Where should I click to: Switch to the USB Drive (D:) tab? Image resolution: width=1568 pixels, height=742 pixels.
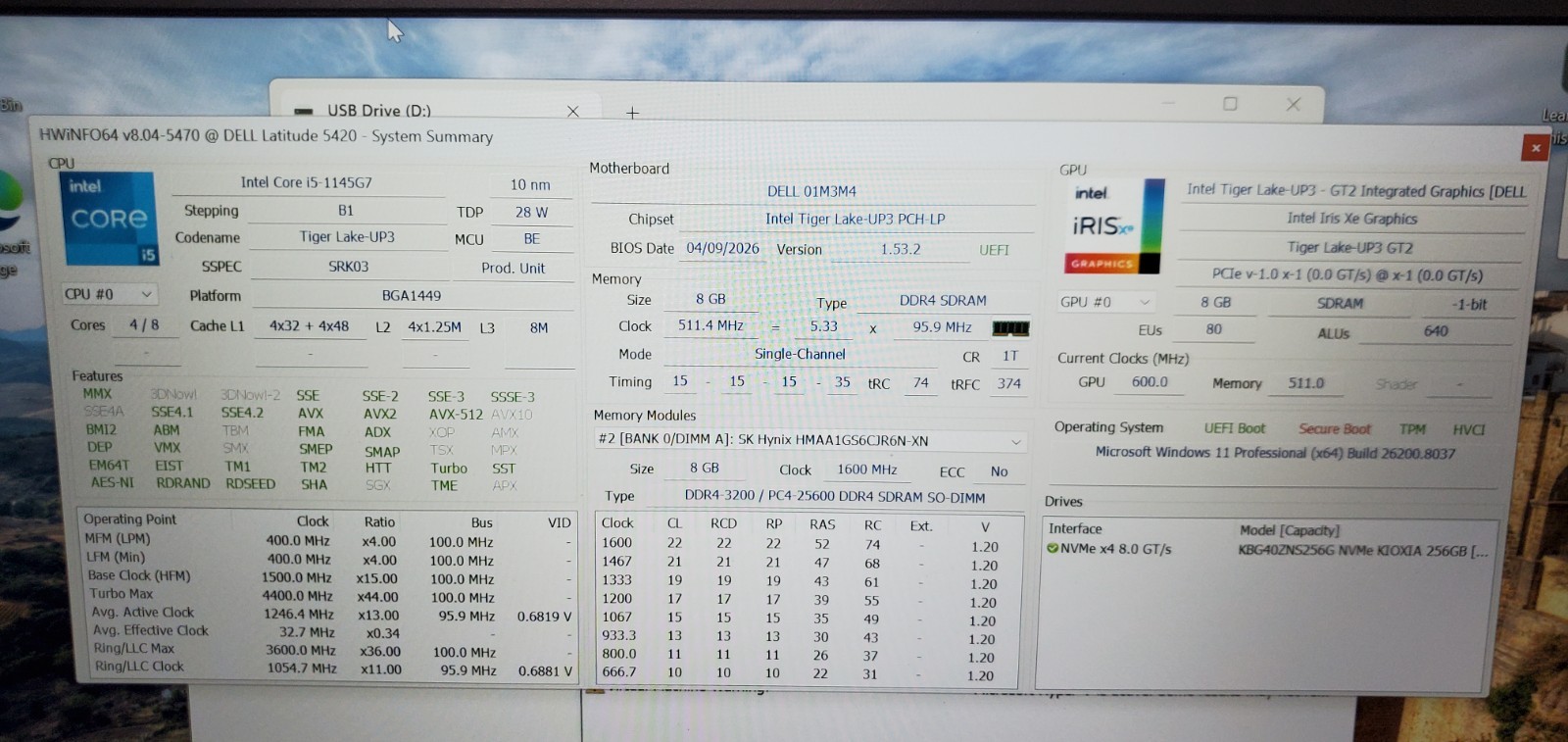point(379,111)
